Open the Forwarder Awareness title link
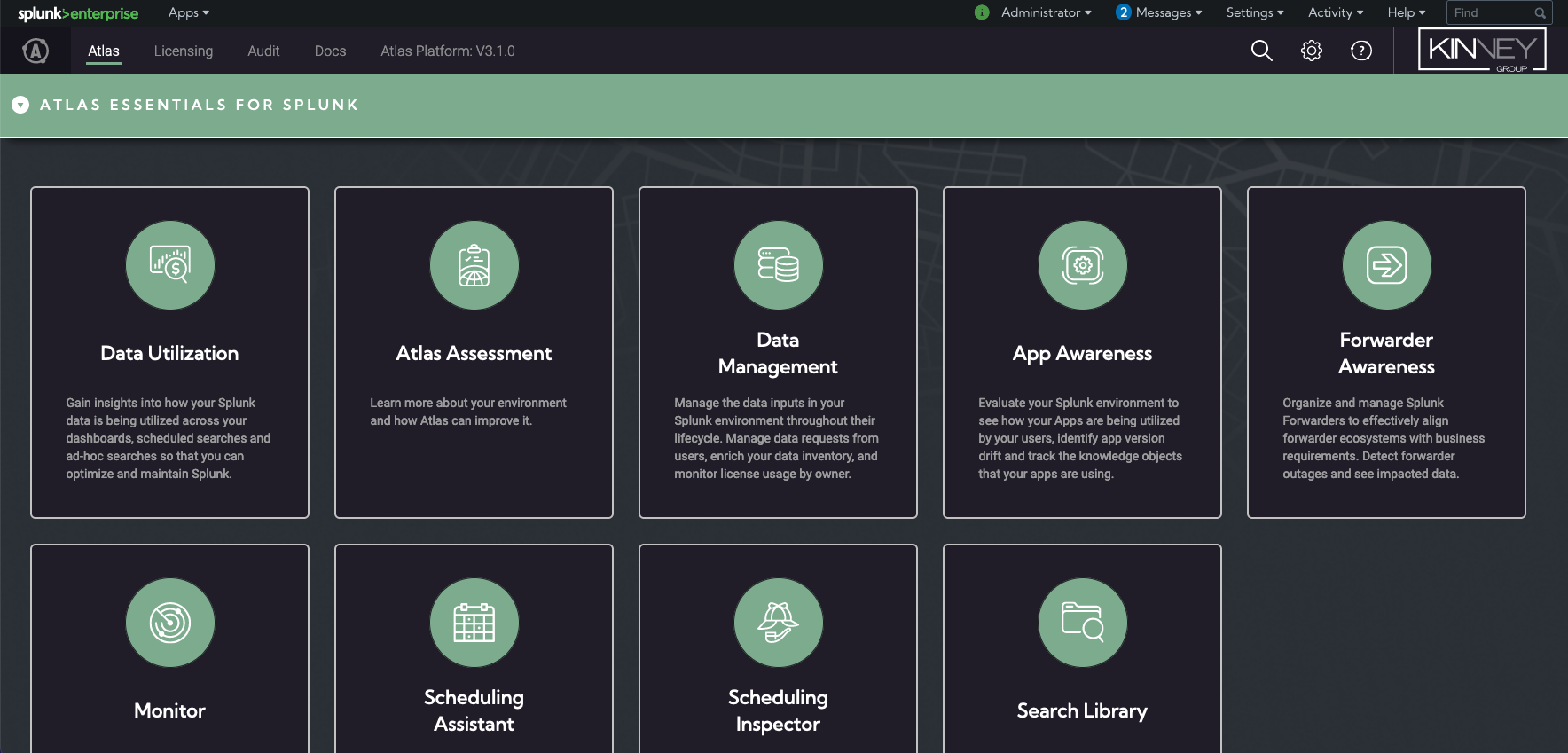 tap(1386, 353)
